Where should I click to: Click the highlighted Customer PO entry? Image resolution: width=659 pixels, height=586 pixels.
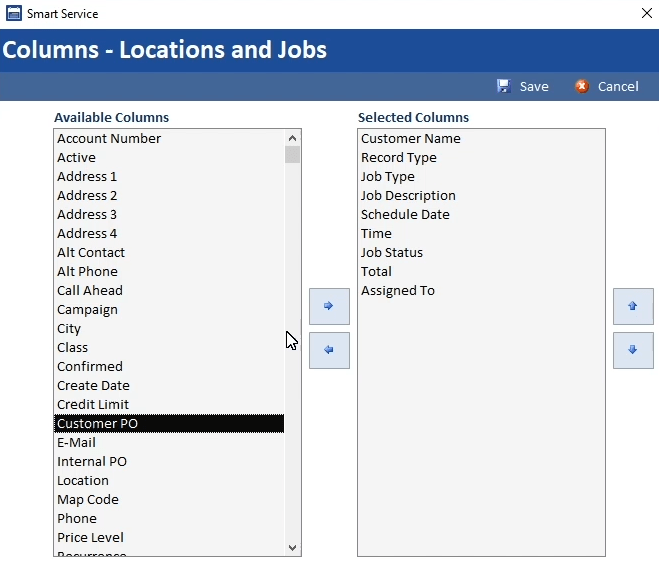tap(169, 423)
